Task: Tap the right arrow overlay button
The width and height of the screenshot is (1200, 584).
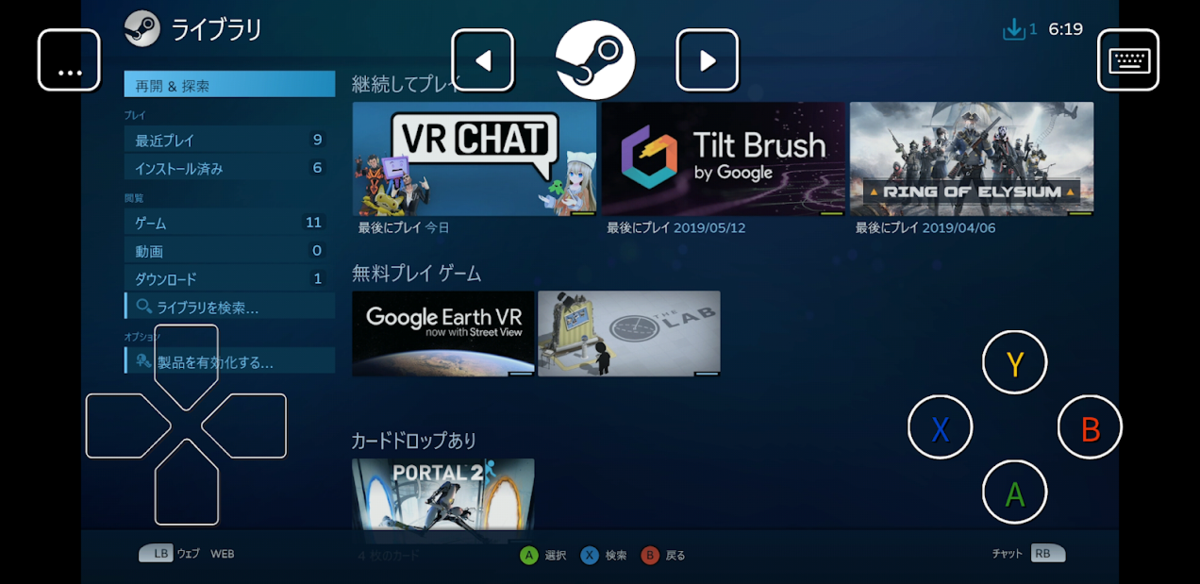Action: [x=707, y=60]
